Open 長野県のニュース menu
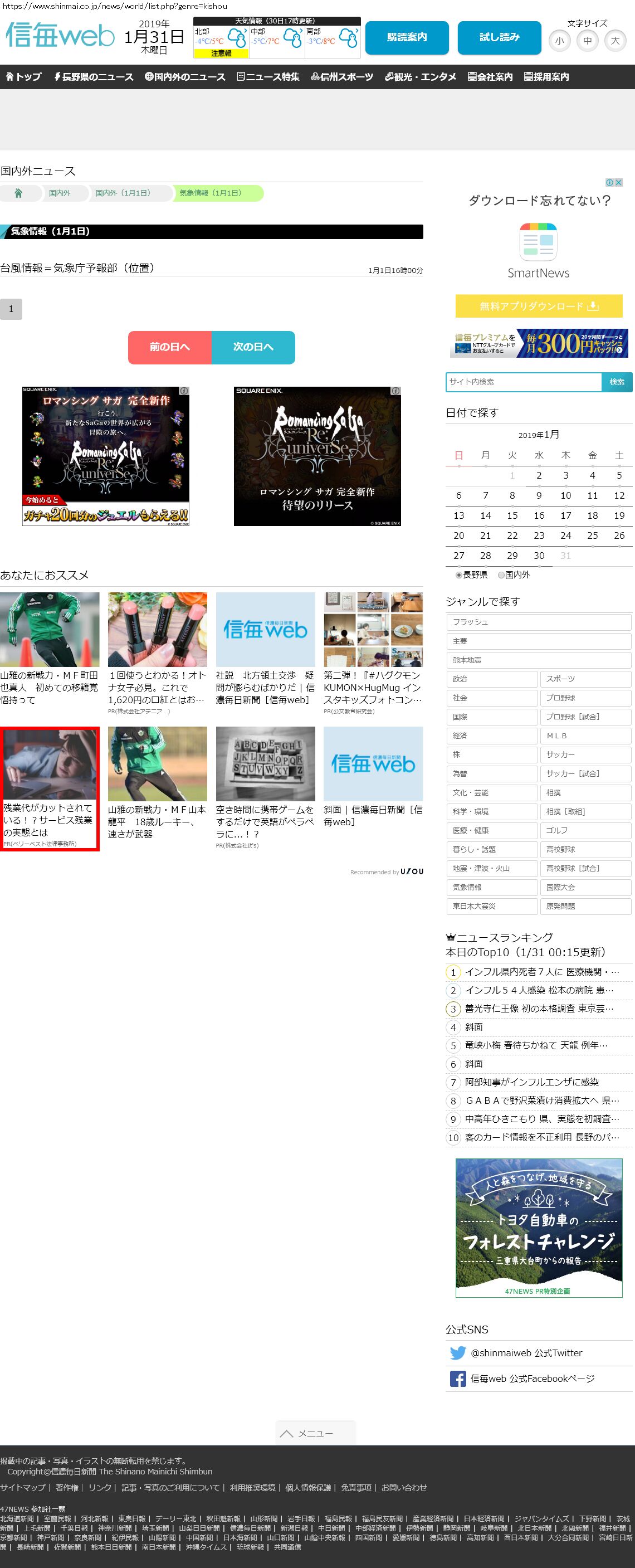 pyautogui.click(x=94, y=77)
